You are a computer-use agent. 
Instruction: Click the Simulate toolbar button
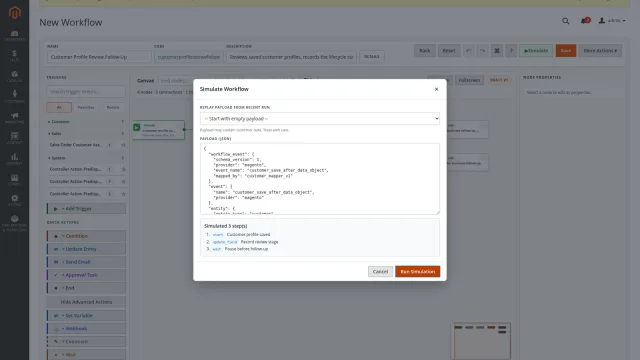coord(536,51)
